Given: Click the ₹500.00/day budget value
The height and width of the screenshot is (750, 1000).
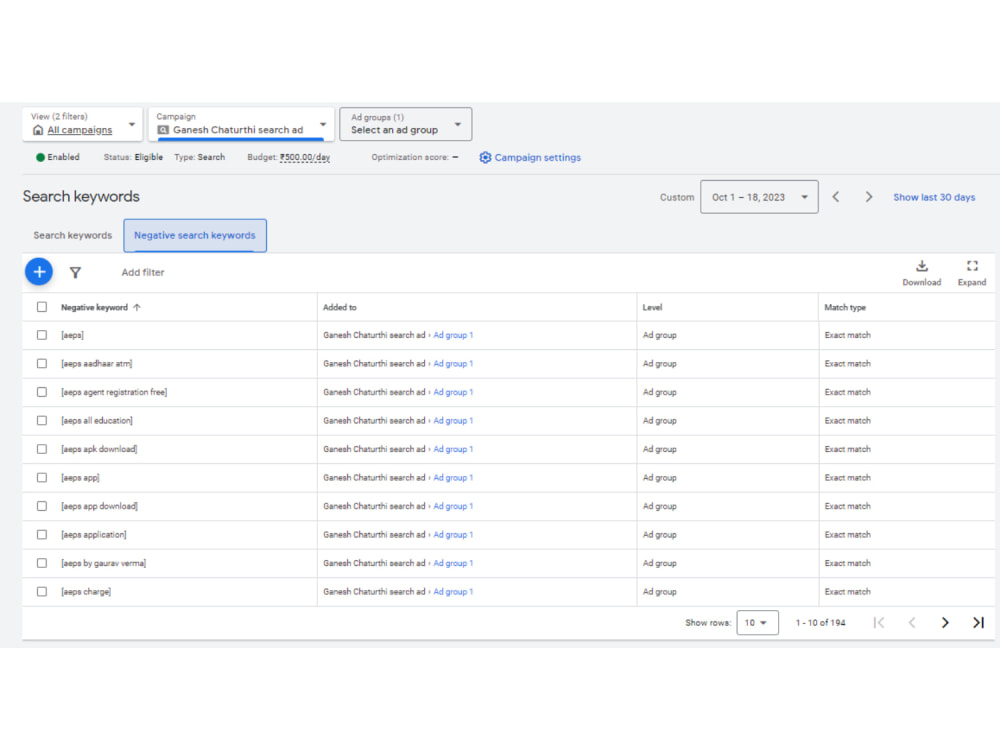Looking at the screenshot, I should (x=305, y=158).
